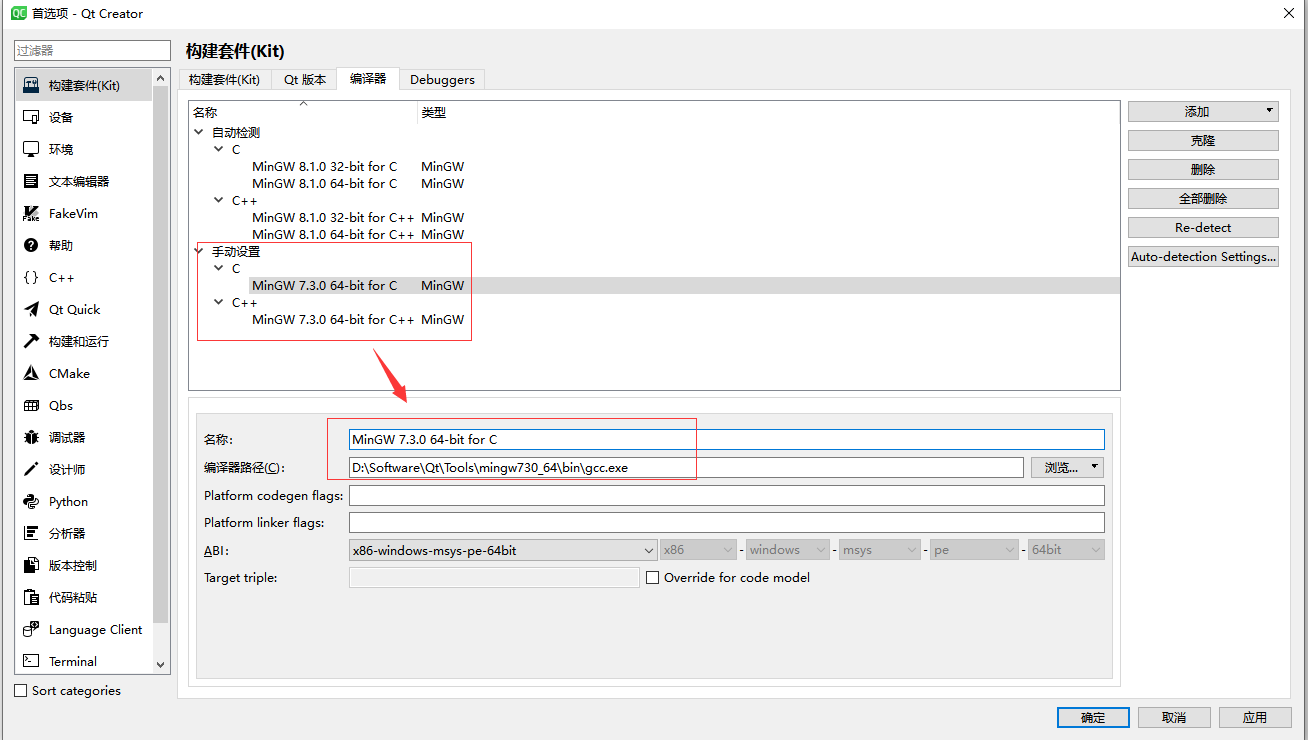Open the Qt Quick paper-plane icon
This screenshot has height=740, width=1308.
31,309
